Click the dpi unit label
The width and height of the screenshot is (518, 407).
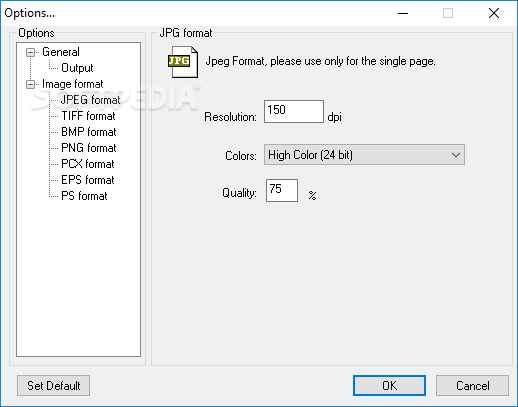(334, 117)
